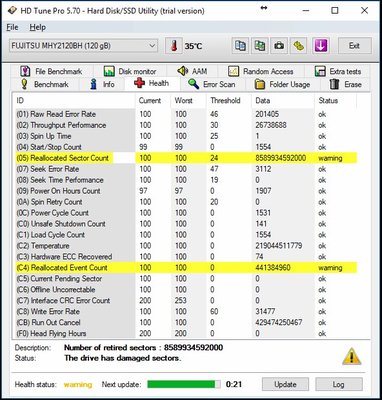
Task: Open options with the yellow tools icon
Action: (298, 46)
